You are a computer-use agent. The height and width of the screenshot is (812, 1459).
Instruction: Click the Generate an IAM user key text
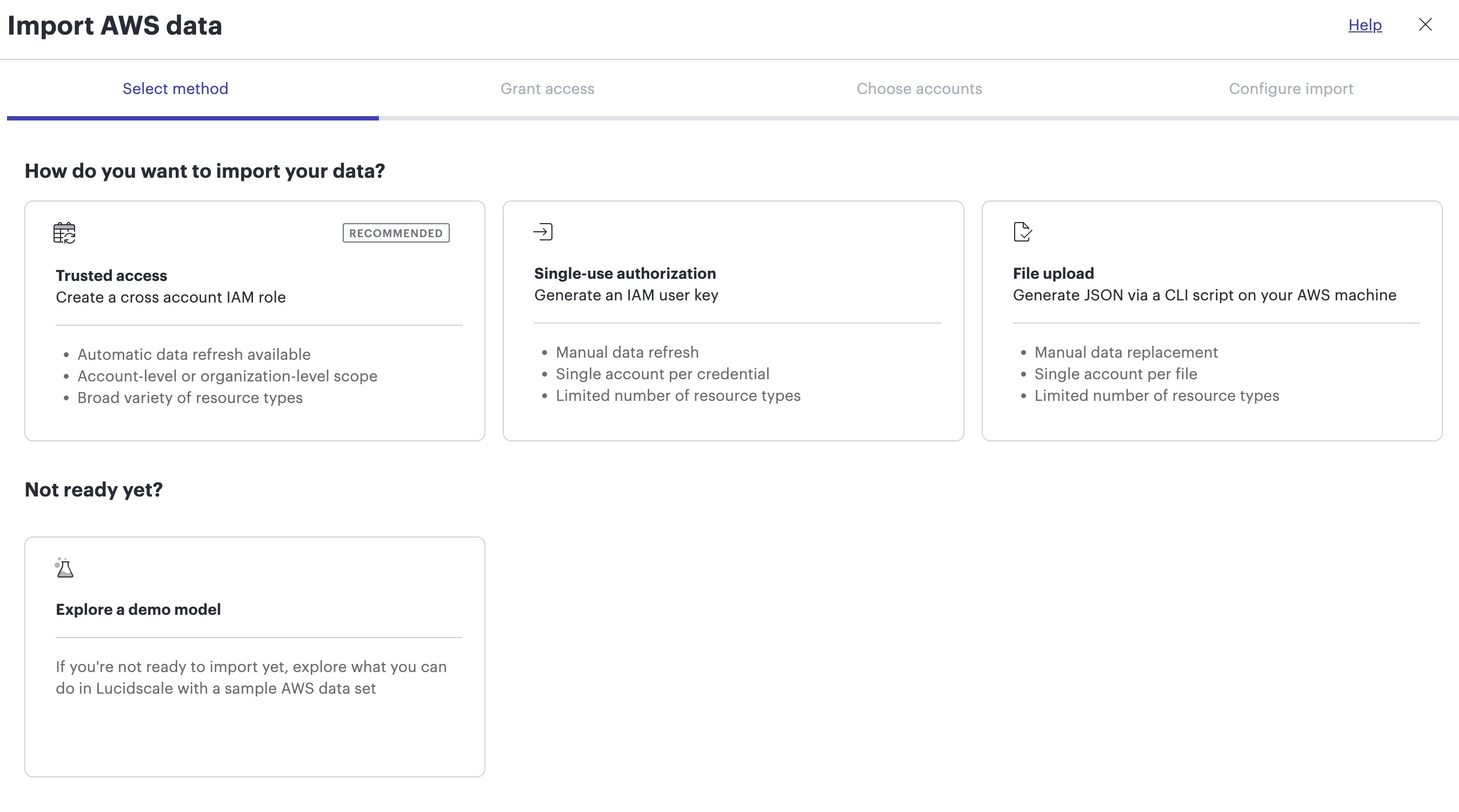[626, 295]
